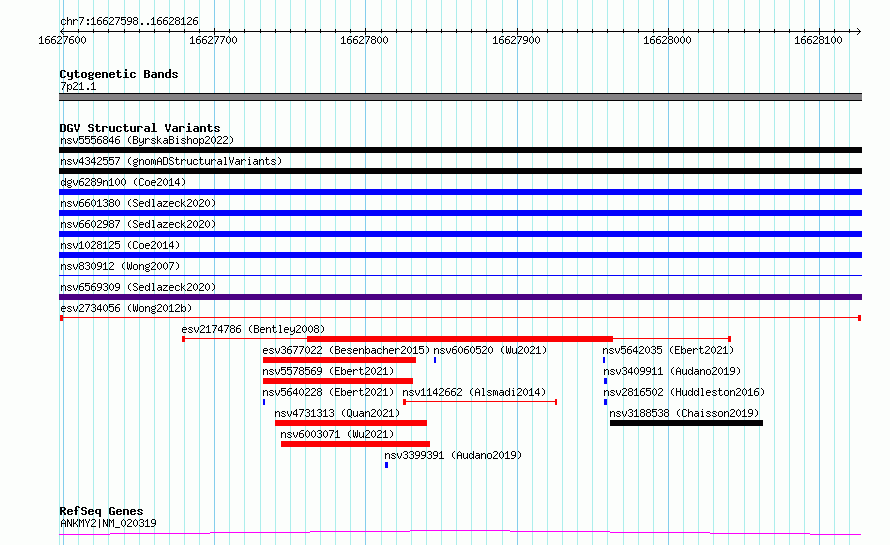This screenshot has width=890, height=545.
Task: Open the nsv830912 (Wong2007) label
Action: click(x=120, y=266)
